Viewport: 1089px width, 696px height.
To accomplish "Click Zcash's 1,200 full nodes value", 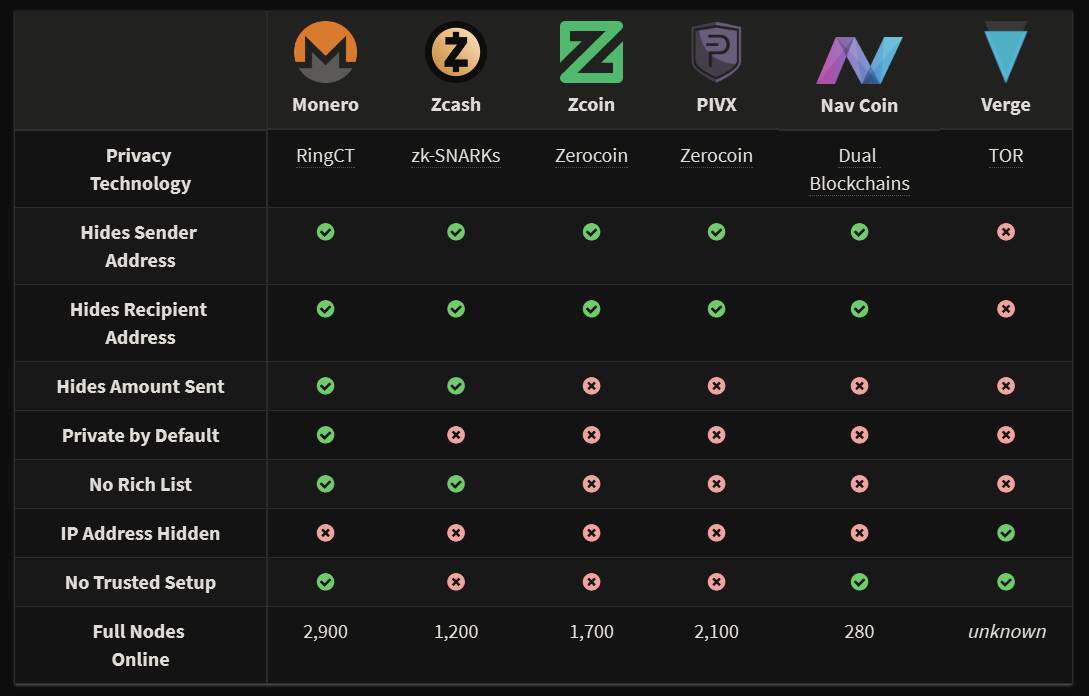I will click(456, 631).
